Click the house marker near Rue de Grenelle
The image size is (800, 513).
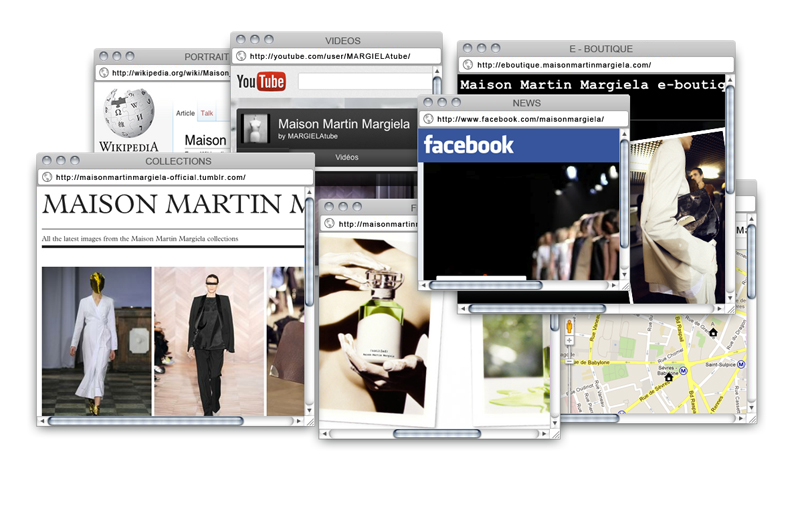coord(713,332)
